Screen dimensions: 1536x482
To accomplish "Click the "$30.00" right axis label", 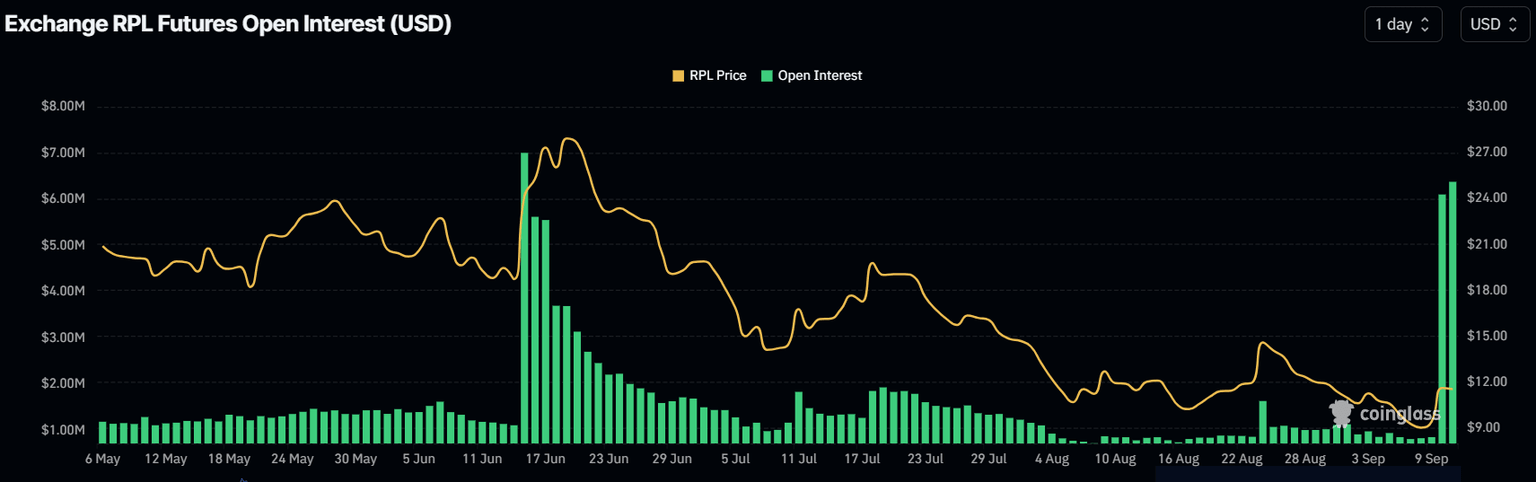I will 1486,106.
